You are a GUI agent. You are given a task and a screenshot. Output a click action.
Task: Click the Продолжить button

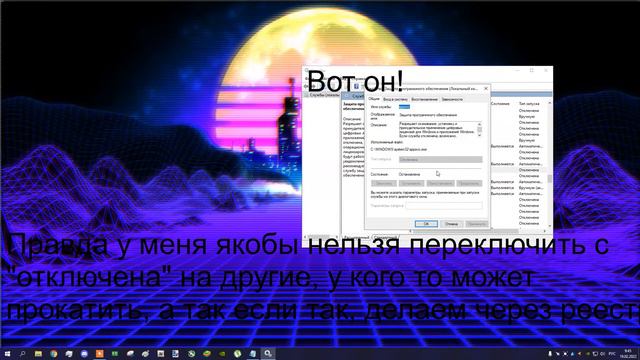pos(469,184)
